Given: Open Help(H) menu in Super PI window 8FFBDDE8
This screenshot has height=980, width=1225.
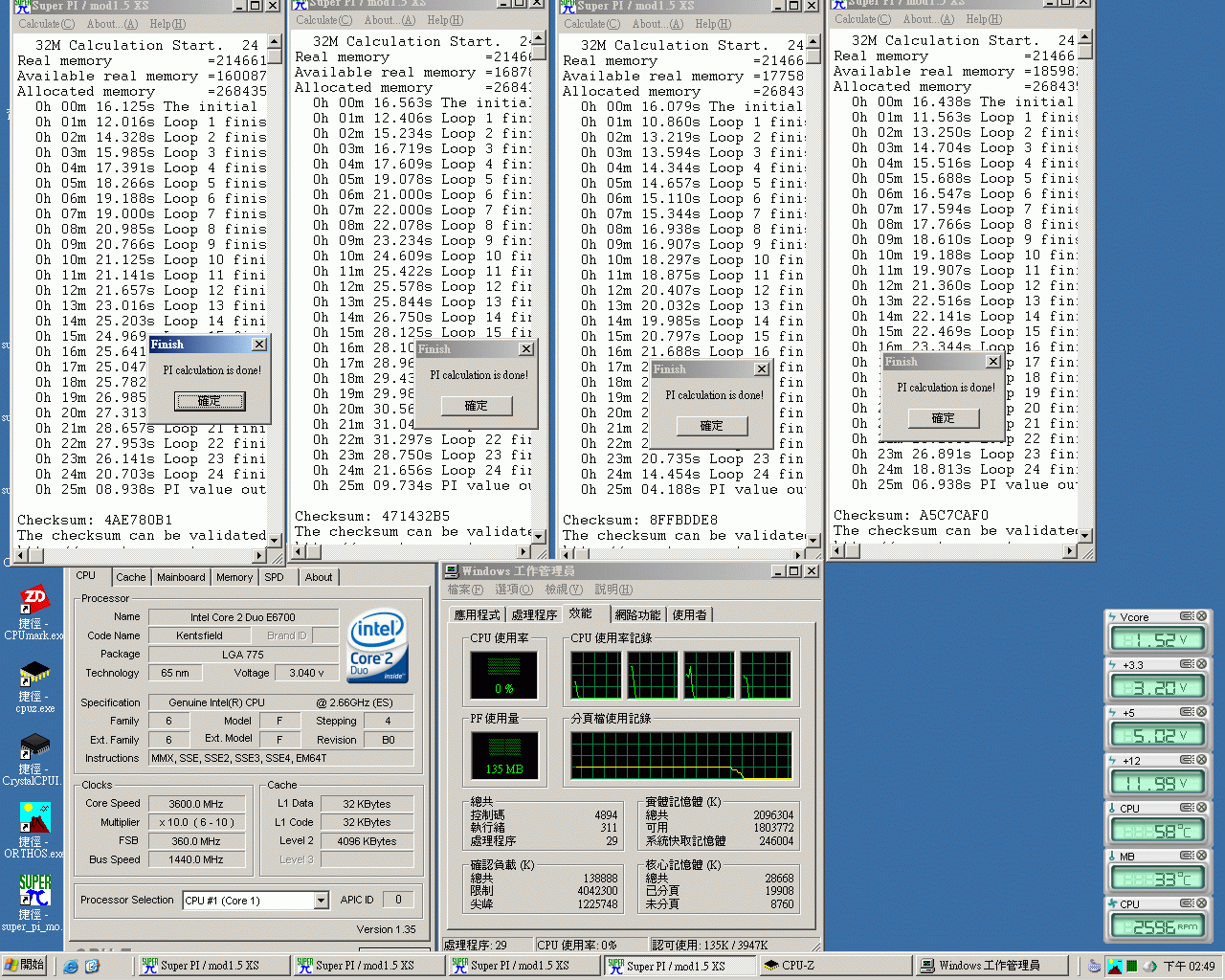Looking at the screenshot, I should coord(713,24).
